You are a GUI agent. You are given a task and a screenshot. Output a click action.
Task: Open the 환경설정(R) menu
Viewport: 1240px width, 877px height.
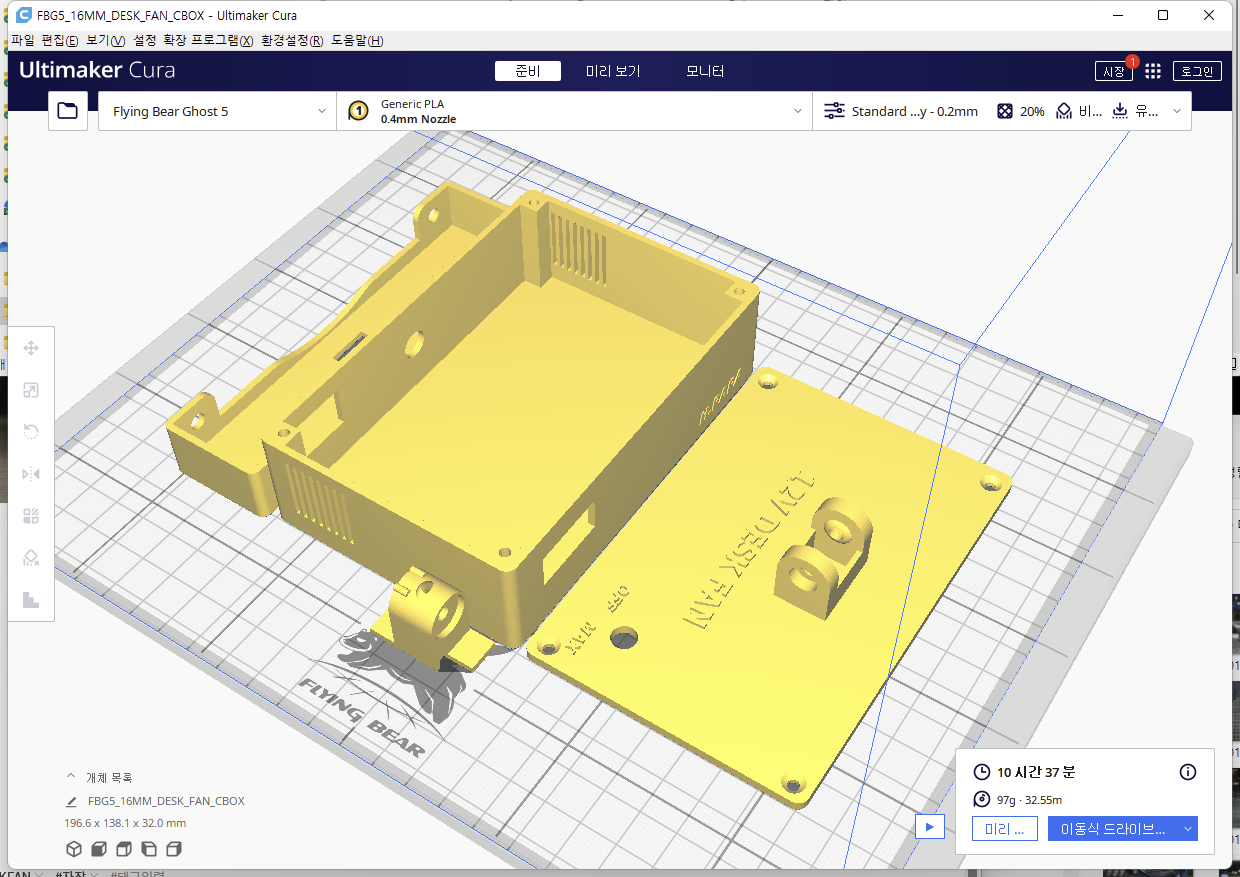292,41
